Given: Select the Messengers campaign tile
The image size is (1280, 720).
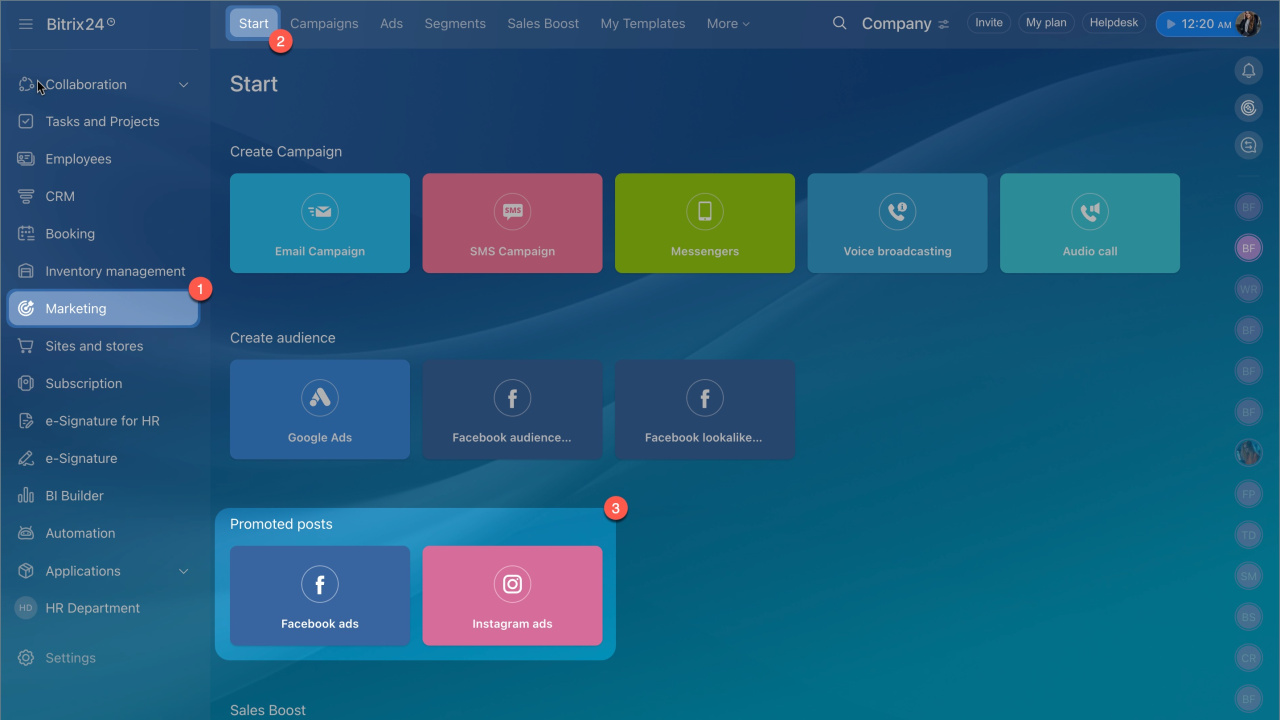Looking at the screenshot, I should [x=705, y=223].
